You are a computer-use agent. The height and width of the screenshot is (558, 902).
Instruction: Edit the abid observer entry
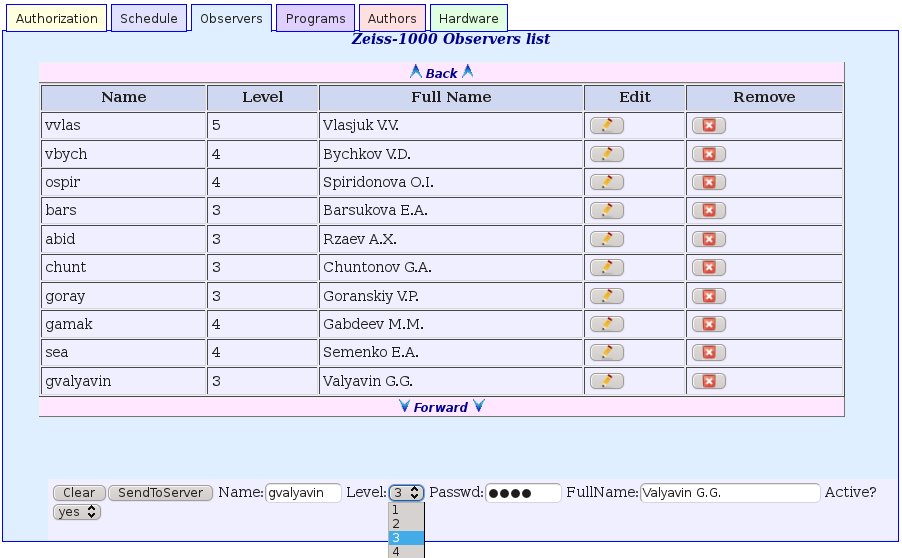point(606,239)
